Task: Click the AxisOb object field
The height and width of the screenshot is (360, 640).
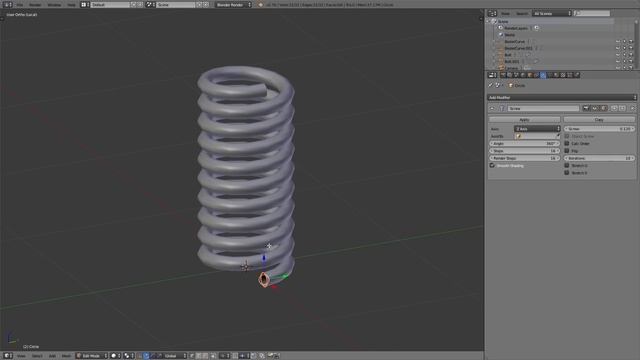Action: pos(537,136)
